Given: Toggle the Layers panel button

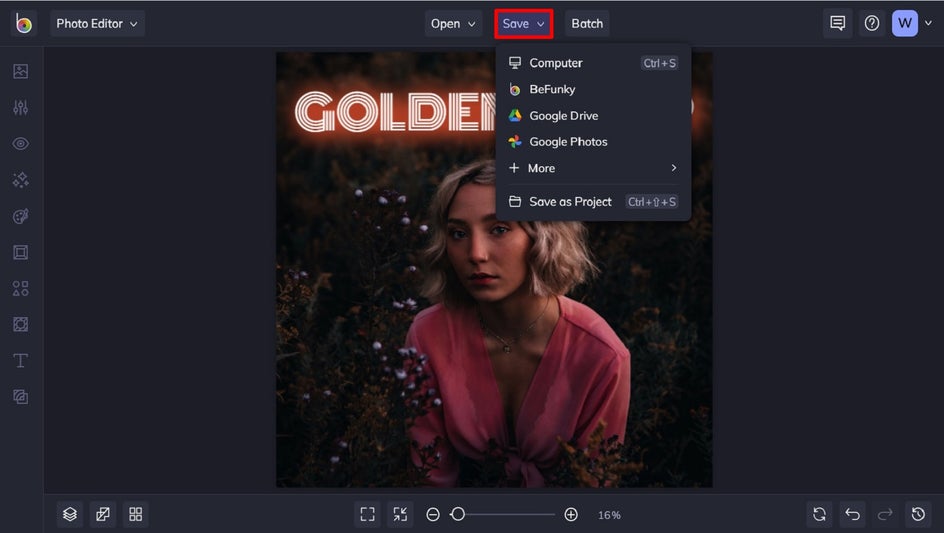Looking at the screenshot, I should [70, 514].
